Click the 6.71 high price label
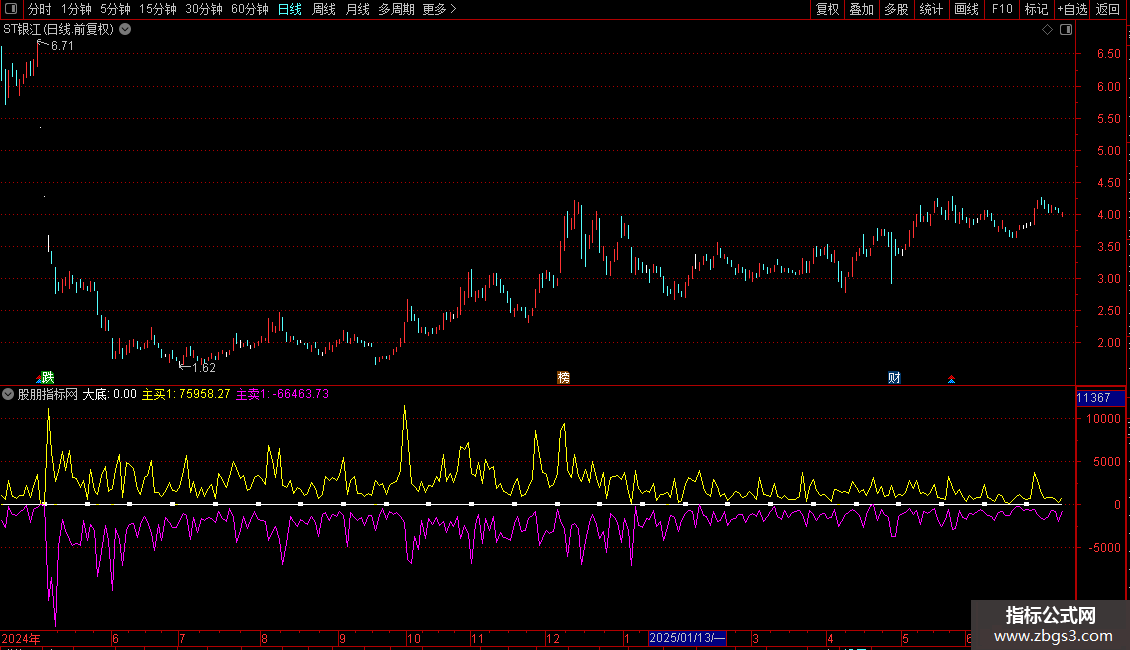Screen dimensions: 1130x650 (62, 46)
